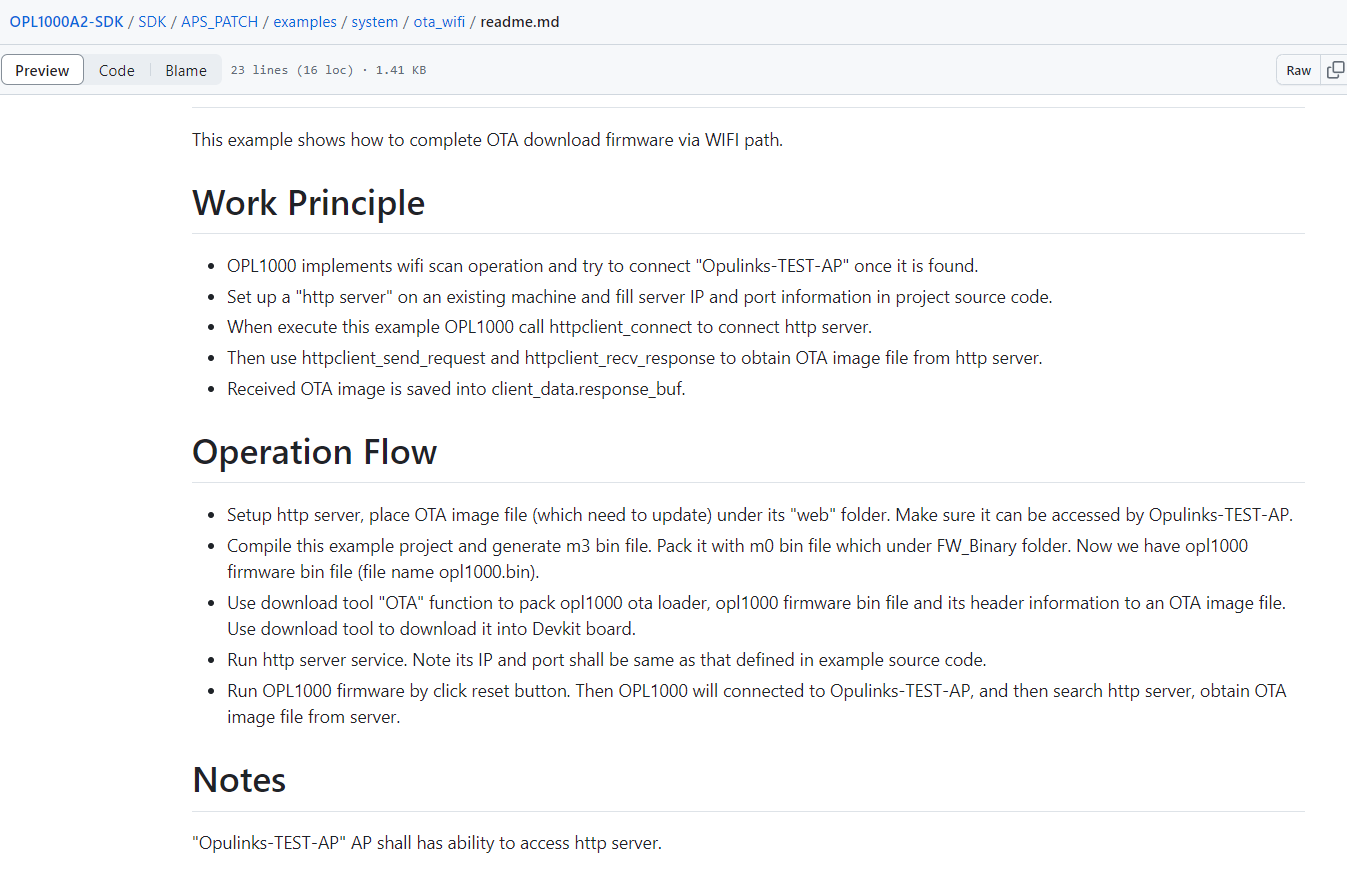This screenshot has height=886, width=1347.
Task: Switch to the Code tab
Action: click(117, 70)
